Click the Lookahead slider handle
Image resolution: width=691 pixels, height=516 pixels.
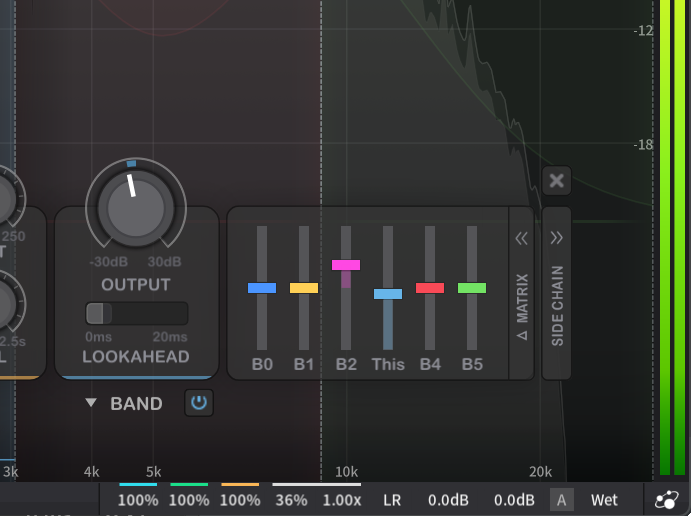[100, 314]
